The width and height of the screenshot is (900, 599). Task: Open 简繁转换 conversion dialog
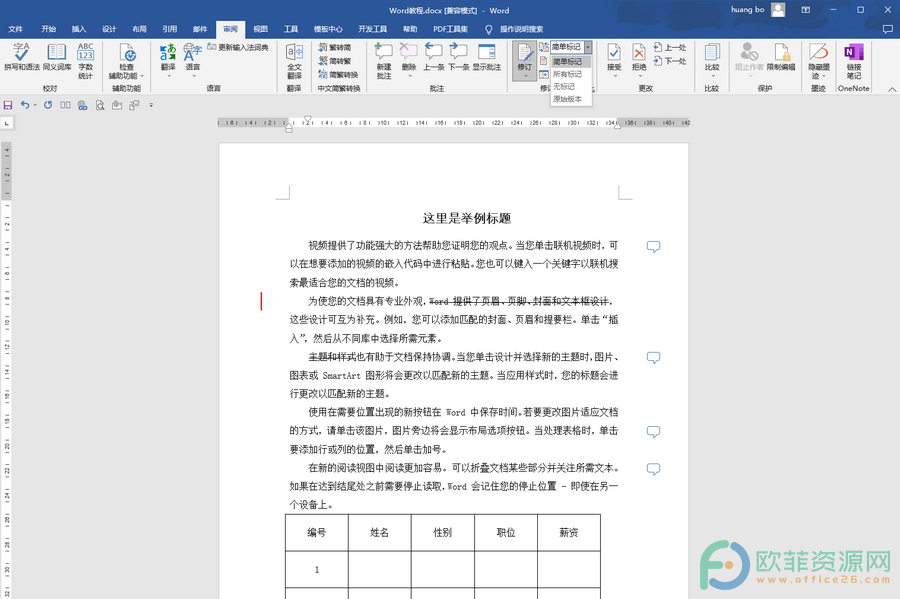(x=339, y=75)
